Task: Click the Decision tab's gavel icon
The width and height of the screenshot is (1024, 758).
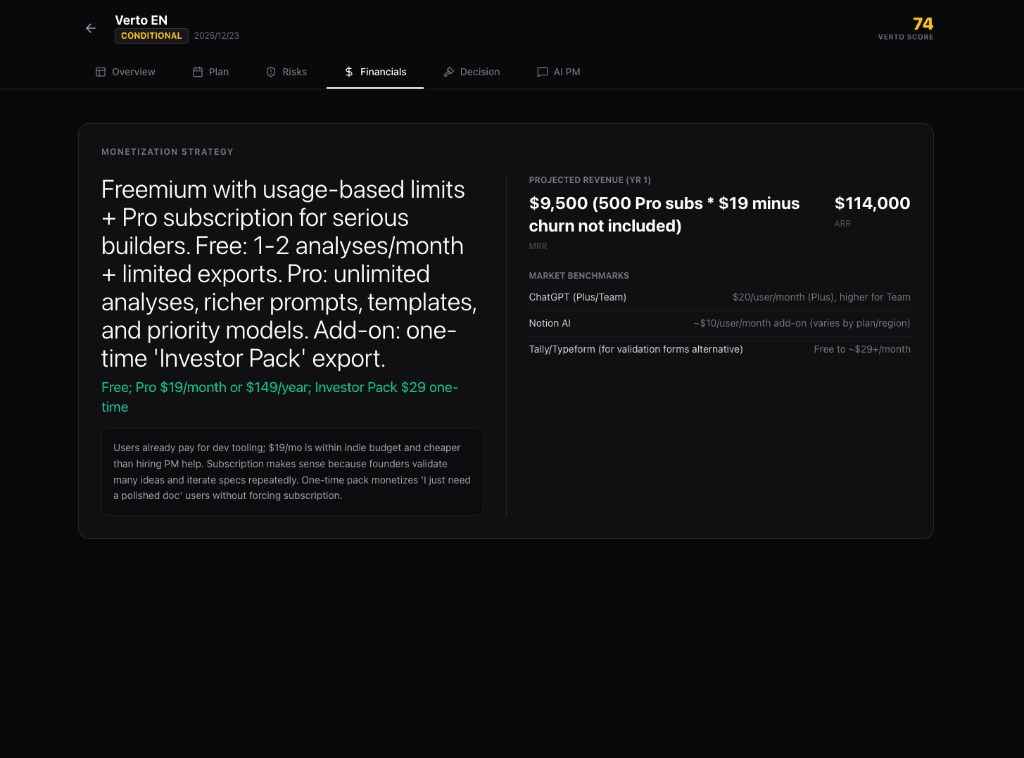Action: [x=449, y=72]
